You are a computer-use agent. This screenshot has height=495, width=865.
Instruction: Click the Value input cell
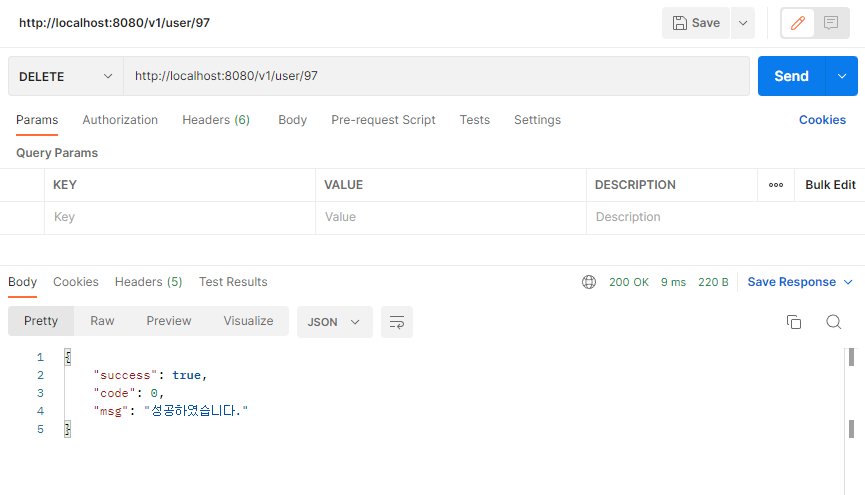coord(451,217)
